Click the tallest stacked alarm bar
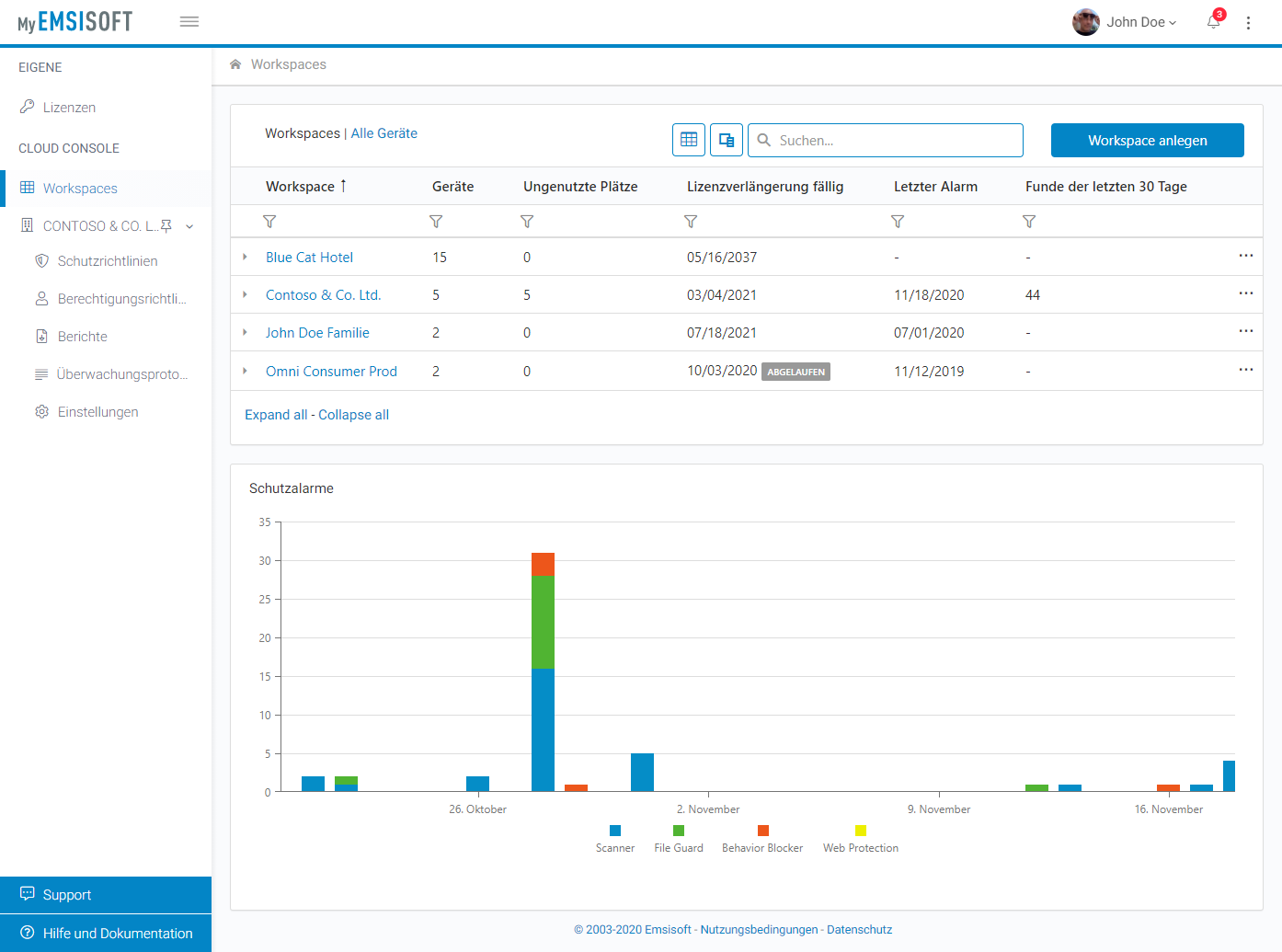This screenshot has height=952, width=1282. coord(543,671)
